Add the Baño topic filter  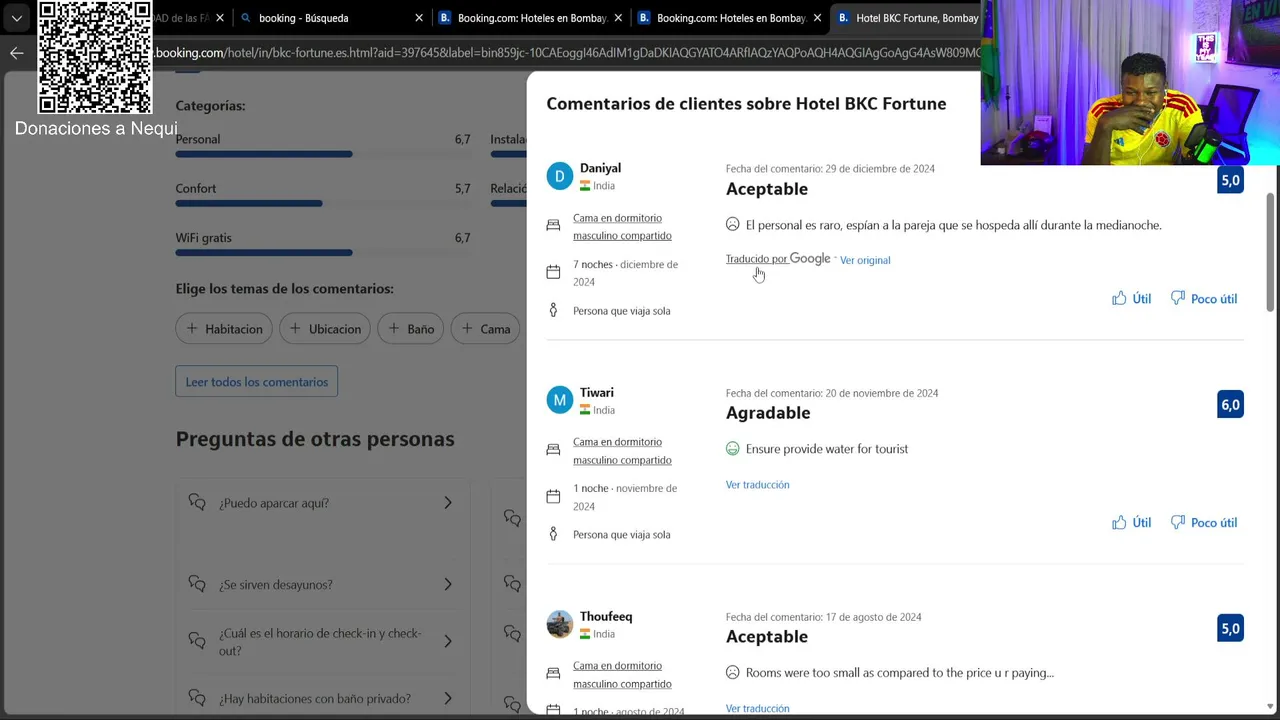pyautogui.click(x=411, y=329)
